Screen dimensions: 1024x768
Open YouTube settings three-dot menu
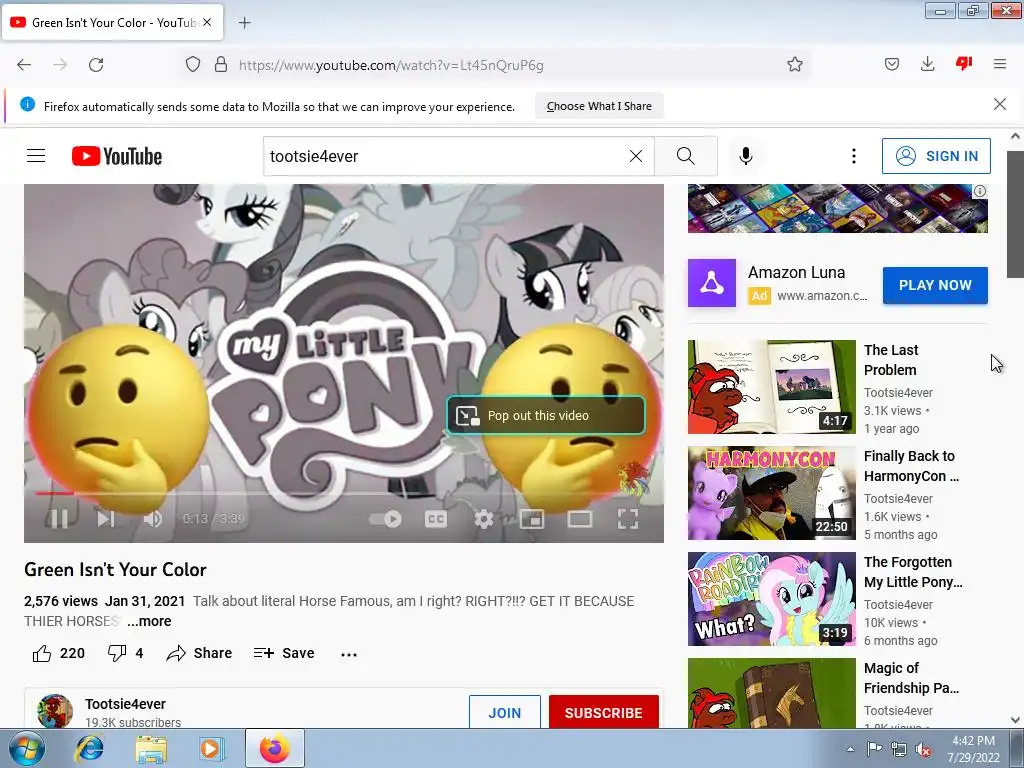click(x=854, y=156)
